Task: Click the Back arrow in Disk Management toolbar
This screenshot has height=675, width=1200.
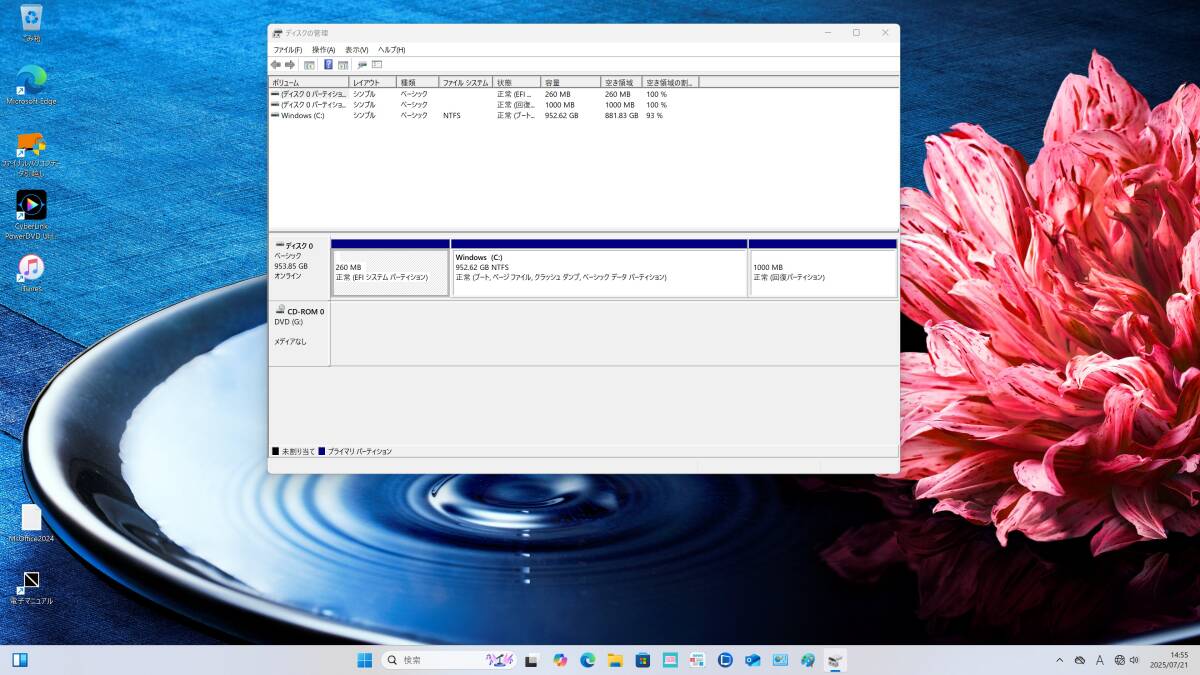Action: [x=276, y=64]
